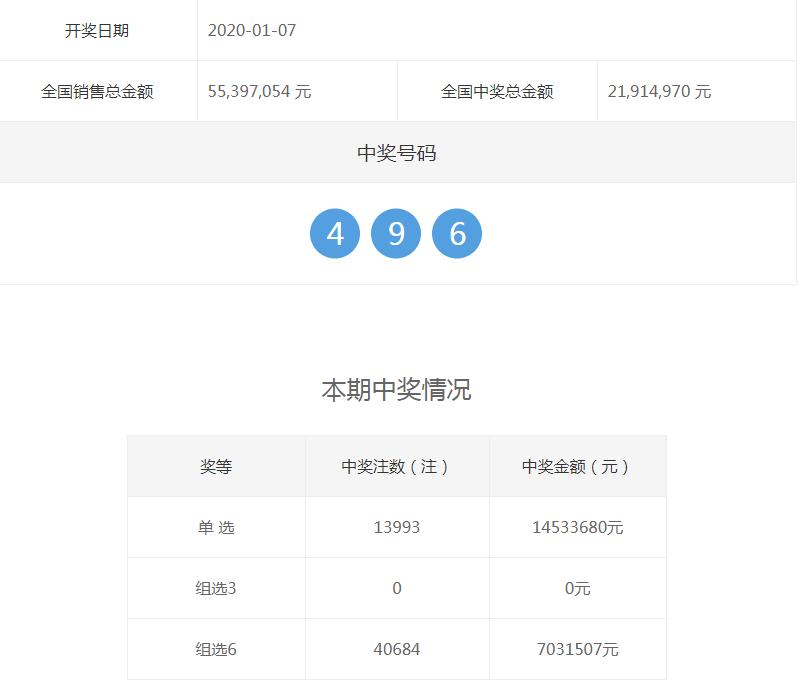Viewport: 802px width, 681px height.
Task: Click the 组选6 prize amount 7031507元
Action: [x=578, y=650]
